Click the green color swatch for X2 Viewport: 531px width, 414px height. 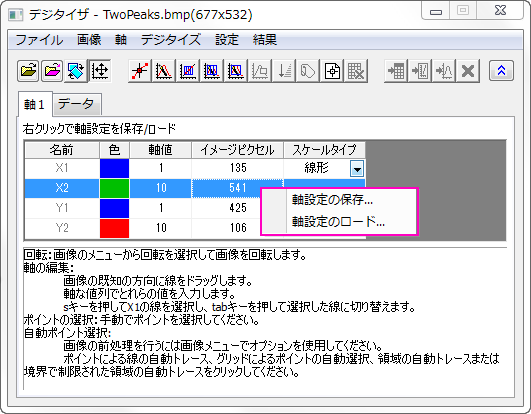point(114,188)
